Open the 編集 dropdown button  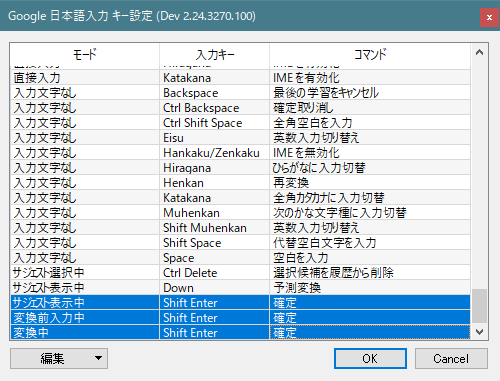[x=59, y=358]
